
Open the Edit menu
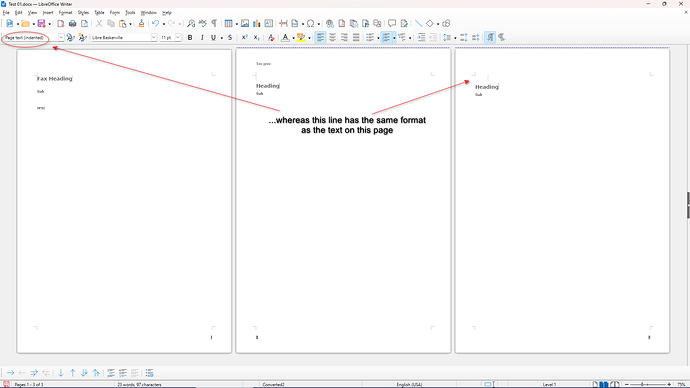(x=18, y=13)
